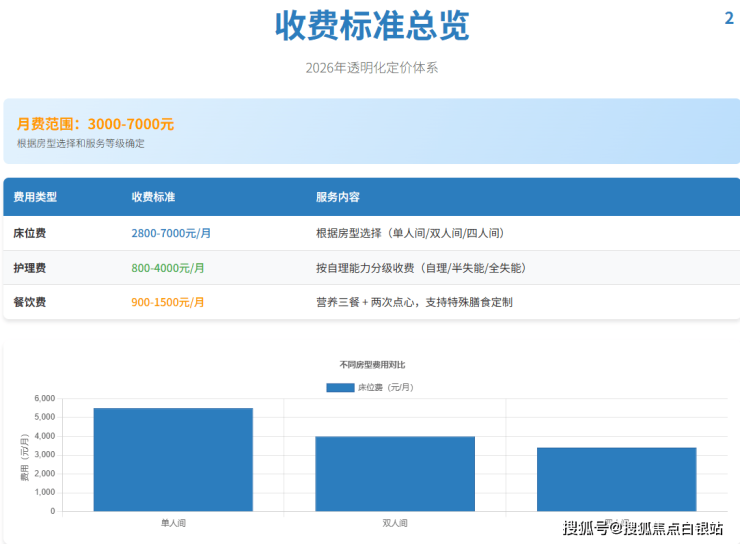
Task: Click the 服务内容 column header
Action: point(338,197)
